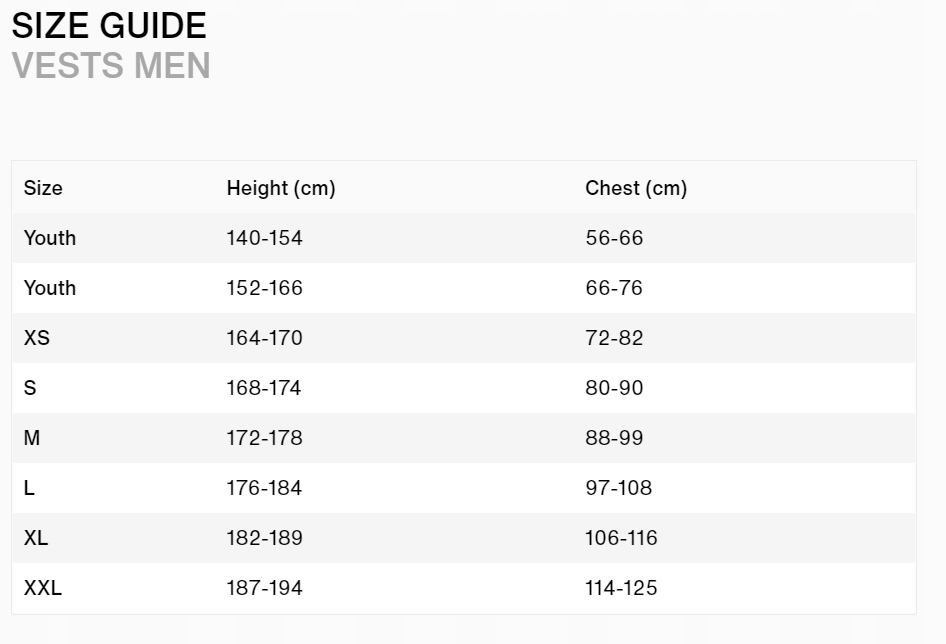Click the 66-76 chest value
This screenshot has height=644, width=946.
[614, 288]
